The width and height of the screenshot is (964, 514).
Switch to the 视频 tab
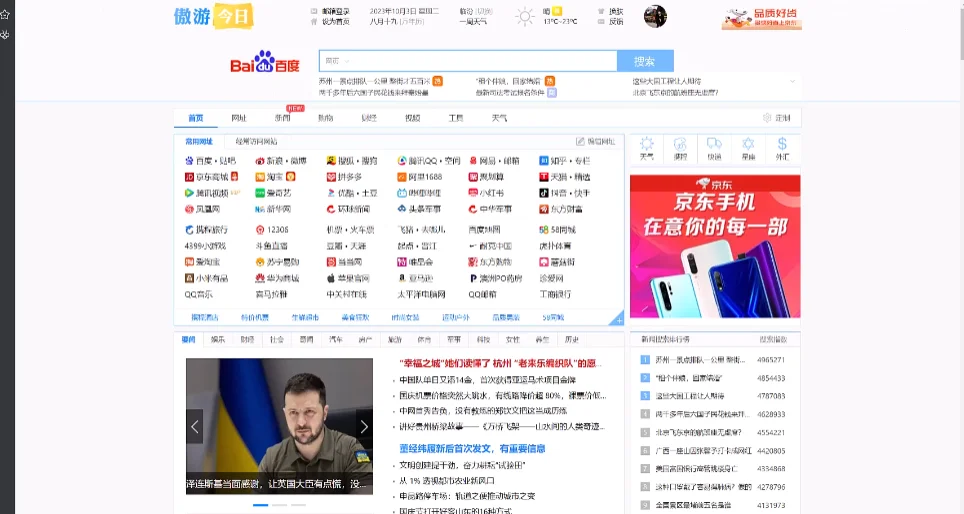pyautogui.click(x=413, y=118)
